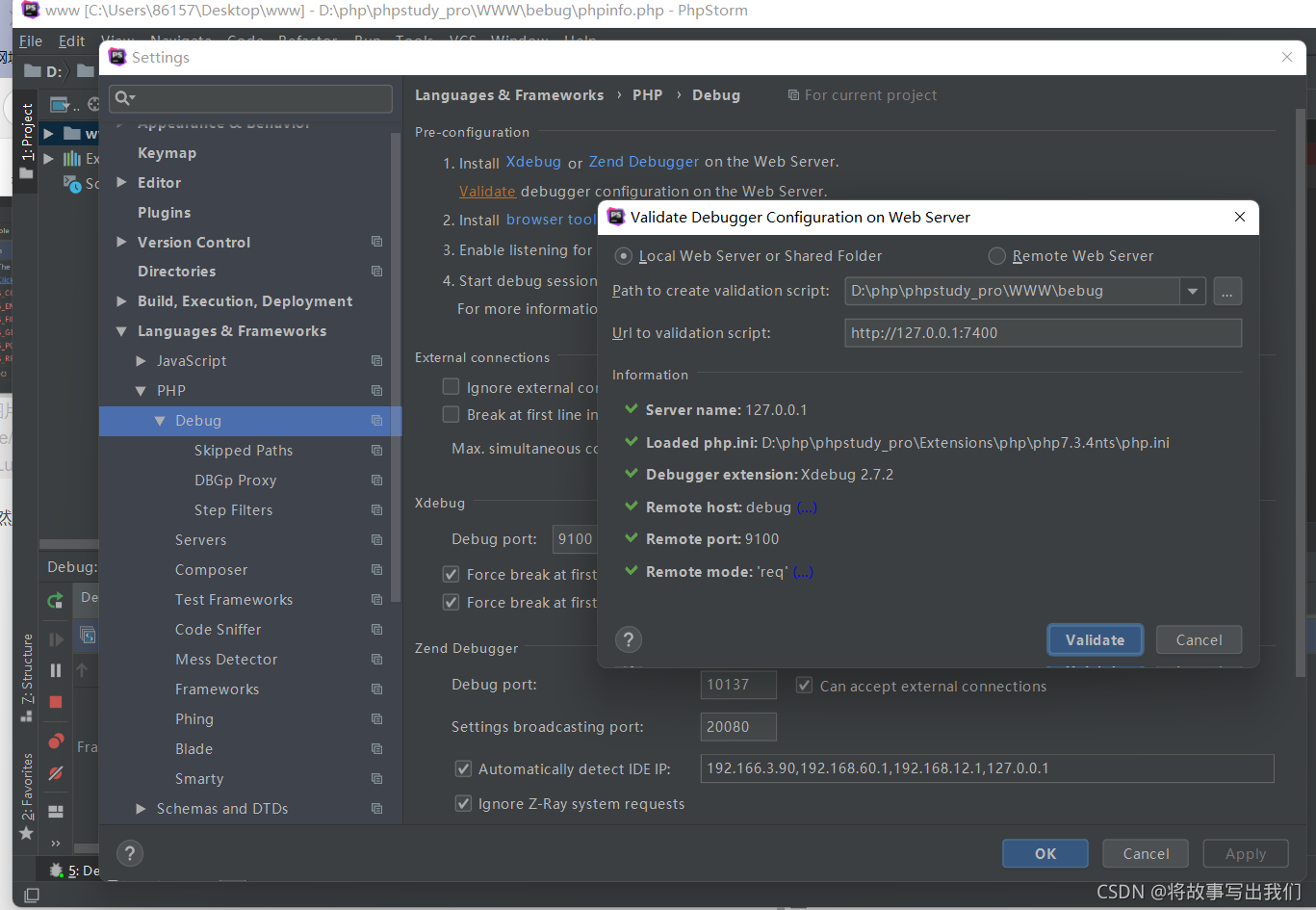
Task: Click the project-level icon beside Code Sniffer
Action: (x=376, y=630)
